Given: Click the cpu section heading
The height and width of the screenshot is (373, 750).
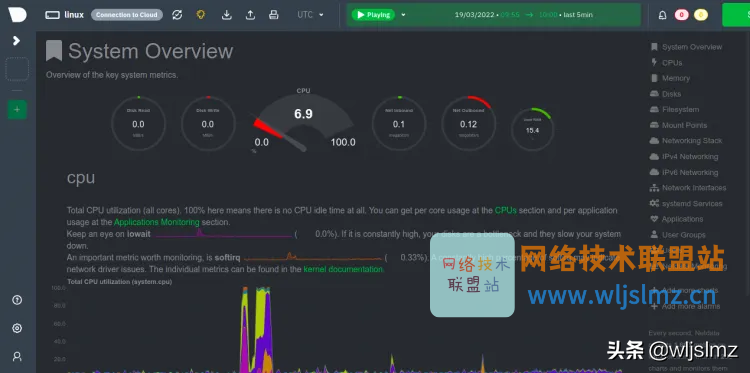Looking at the screenshot, I should click(x=81, y=177).
